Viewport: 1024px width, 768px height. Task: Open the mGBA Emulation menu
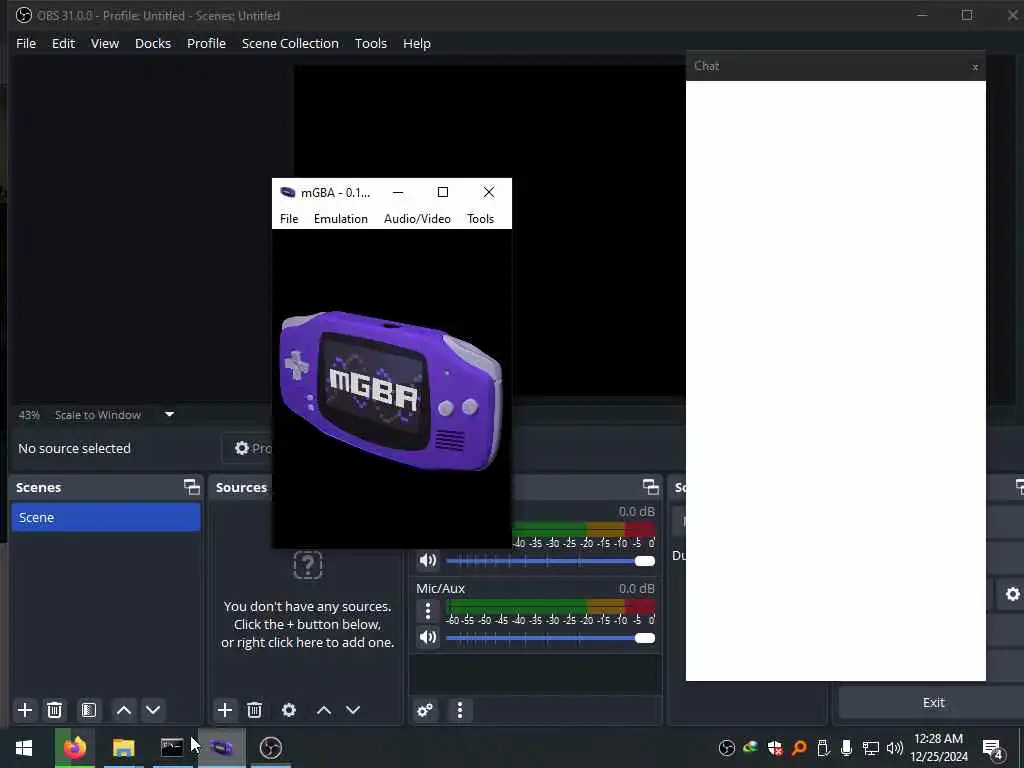click(x=341, y=219)
